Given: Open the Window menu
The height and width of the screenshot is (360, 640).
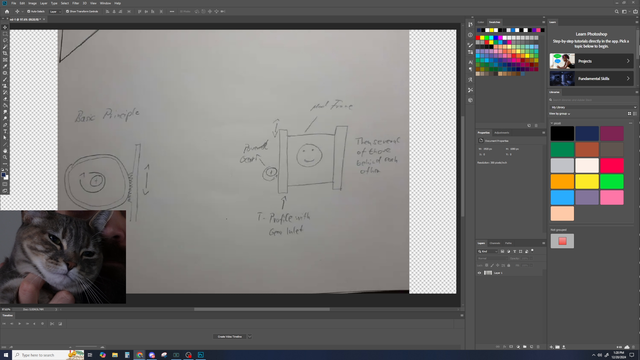Looking at the screenshot, I should coord(105,3).
